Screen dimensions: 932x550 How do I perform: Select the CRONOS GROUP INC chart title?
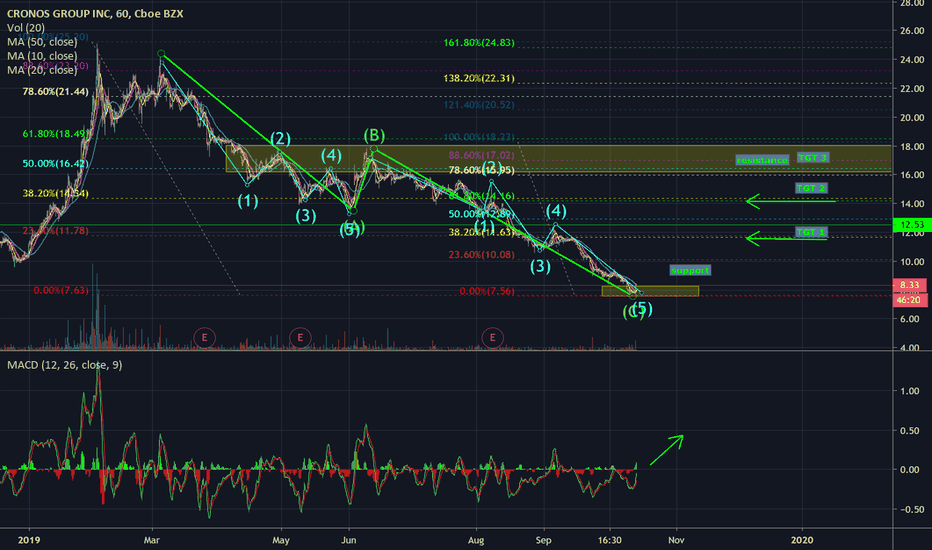coord(95,13)
